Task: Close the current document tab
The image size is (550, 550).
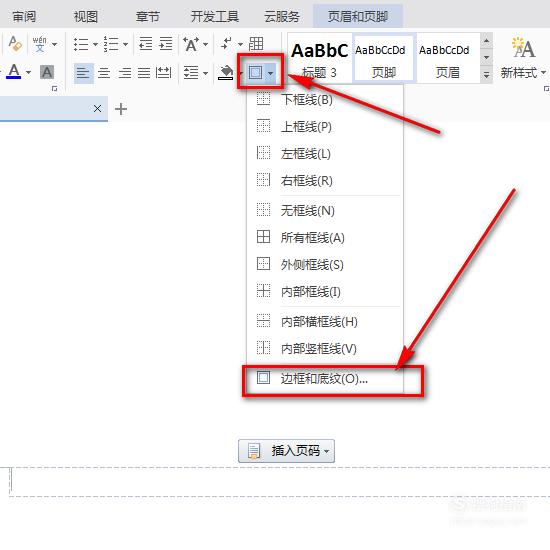Action: tap(97, 109)
